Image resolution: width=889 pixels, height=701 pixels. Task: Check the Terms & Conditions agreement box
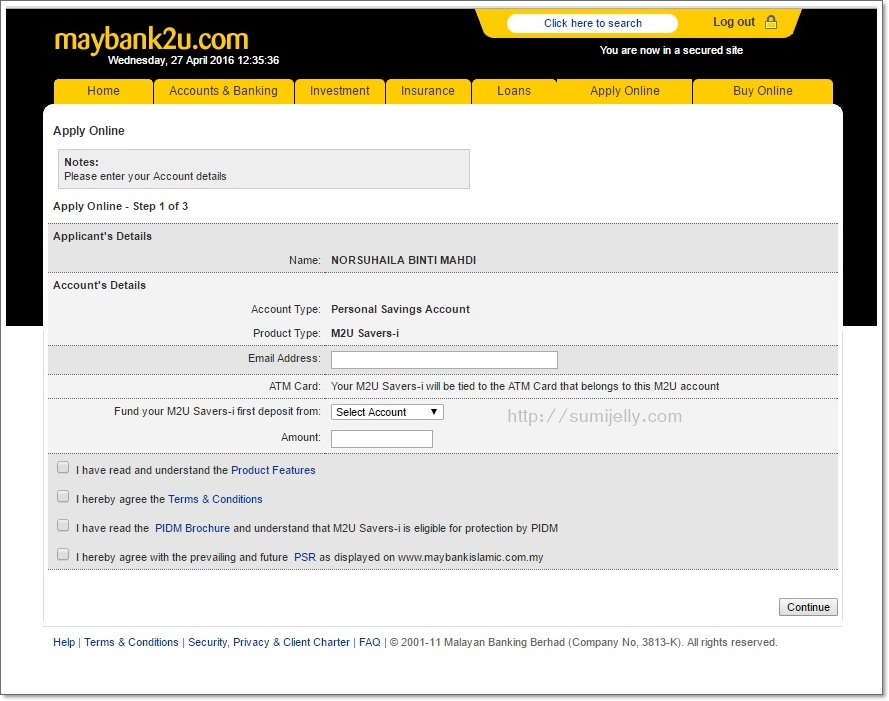pos(63,497)
